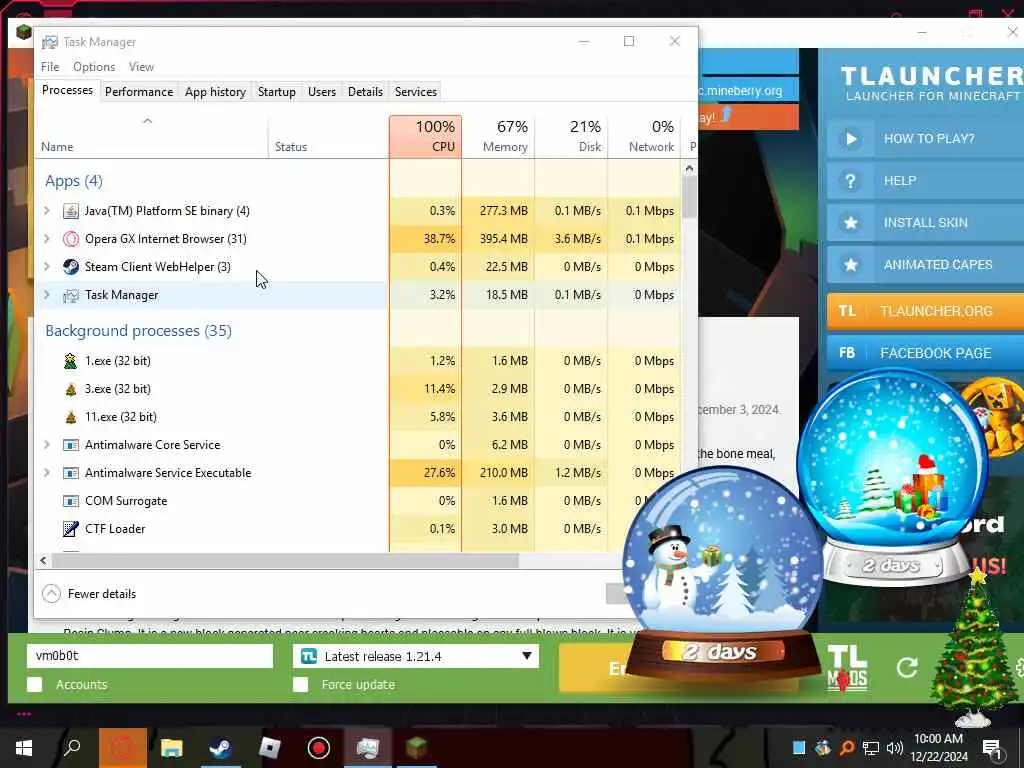1024x768 pixels.
Task: Click the Java Platform SE binary icon
Action: point(71,211)
